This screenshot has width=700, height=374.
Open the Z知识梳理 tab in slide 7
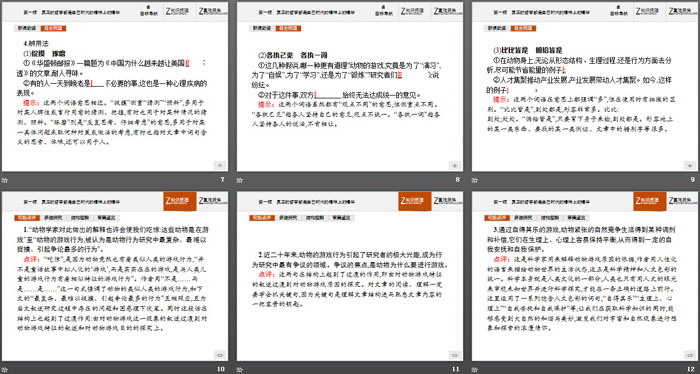click(179, 12)
